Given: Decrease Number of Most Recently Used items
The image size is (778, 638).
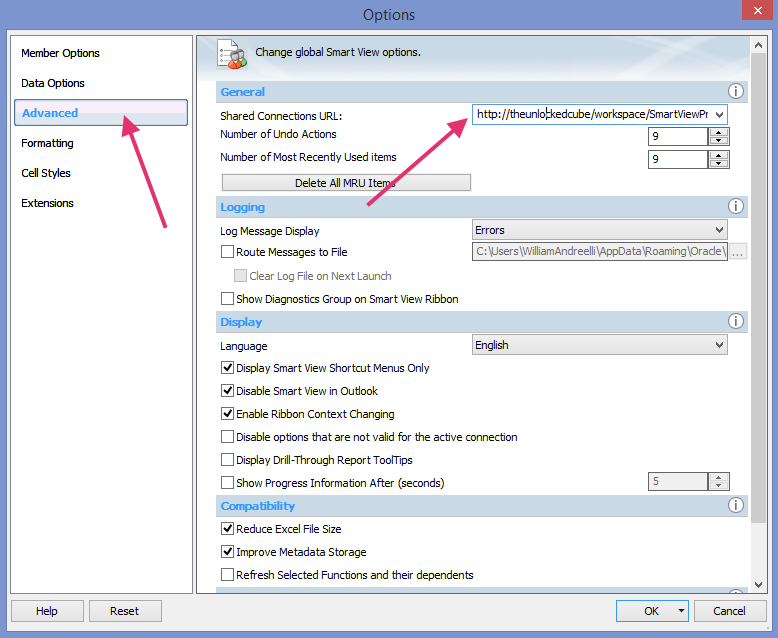Looking at the screenshot, I should click(x=719, y=164).
